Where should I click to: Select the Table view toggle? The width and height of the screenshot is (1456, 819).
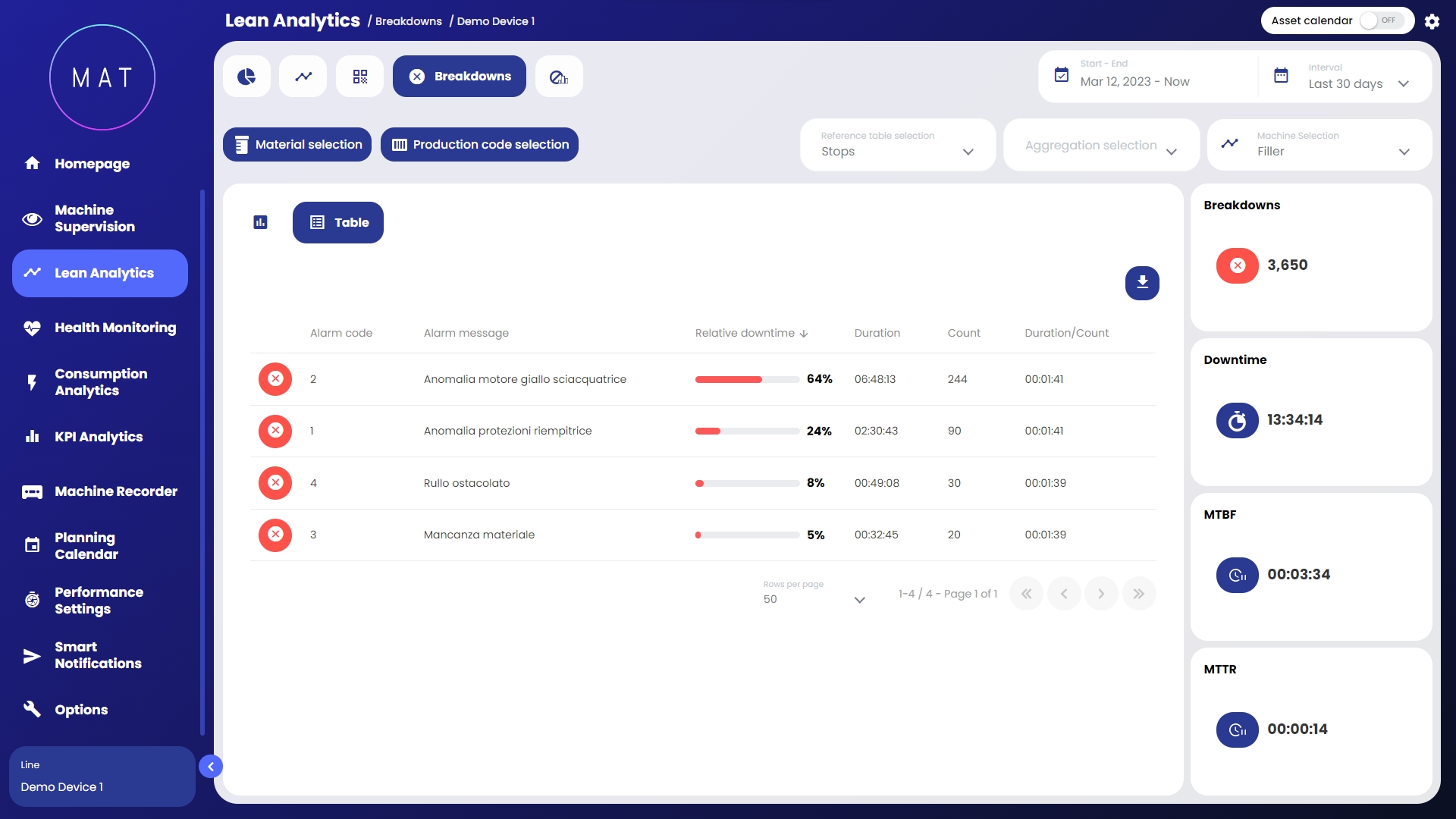(x=338, y=222)
